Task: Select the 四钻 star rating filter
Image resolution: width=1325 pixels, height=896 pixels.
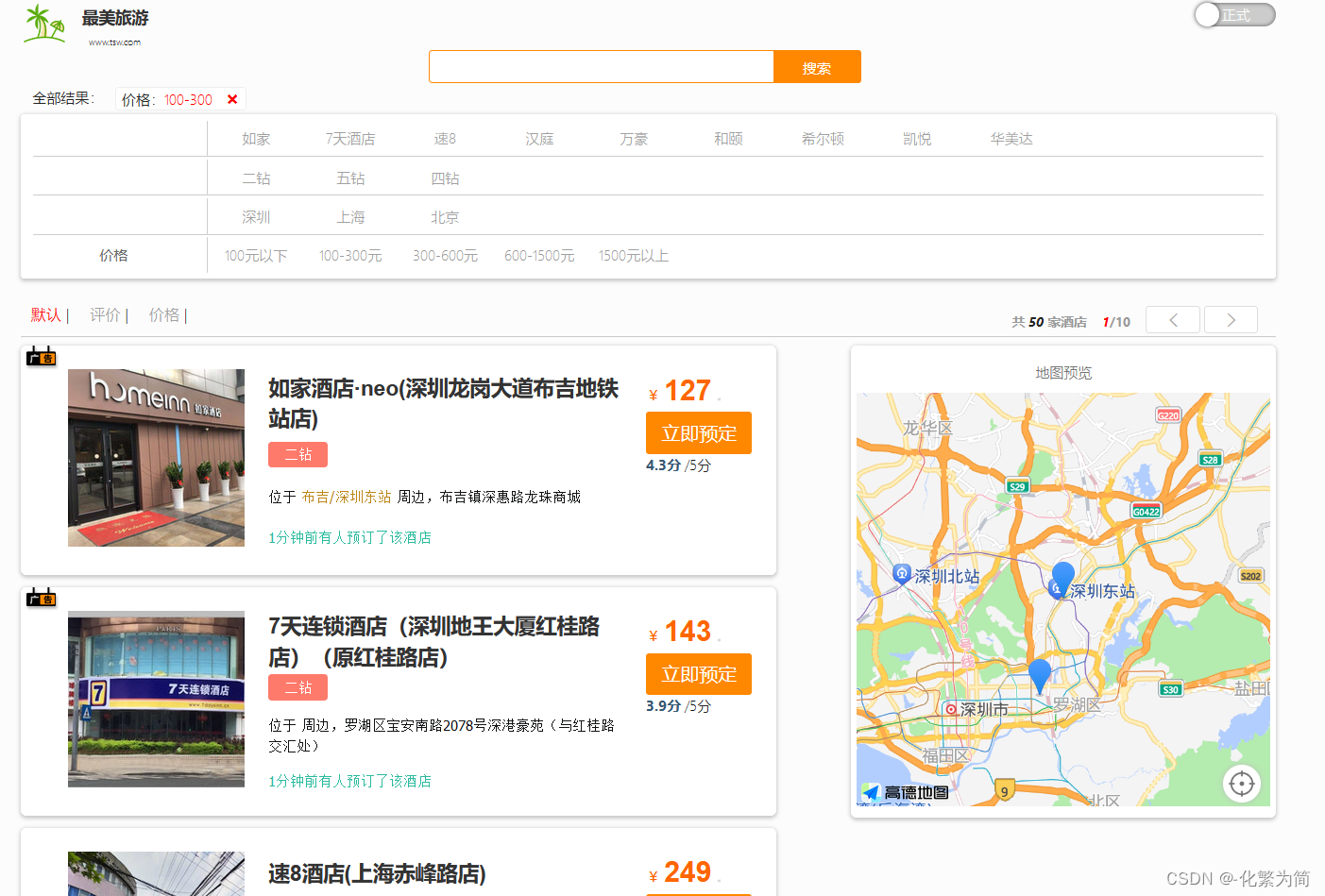Action: (x=445, y=178)
